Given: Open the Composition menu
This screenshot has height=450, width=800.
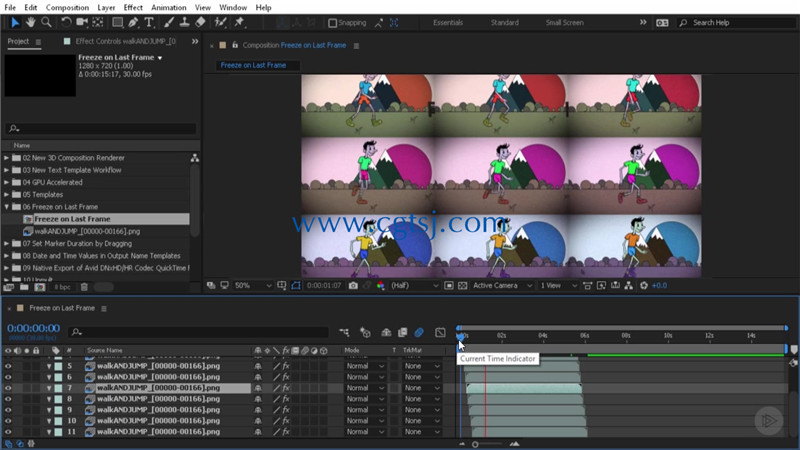Looking at the screenshot, I should [67, 8].
